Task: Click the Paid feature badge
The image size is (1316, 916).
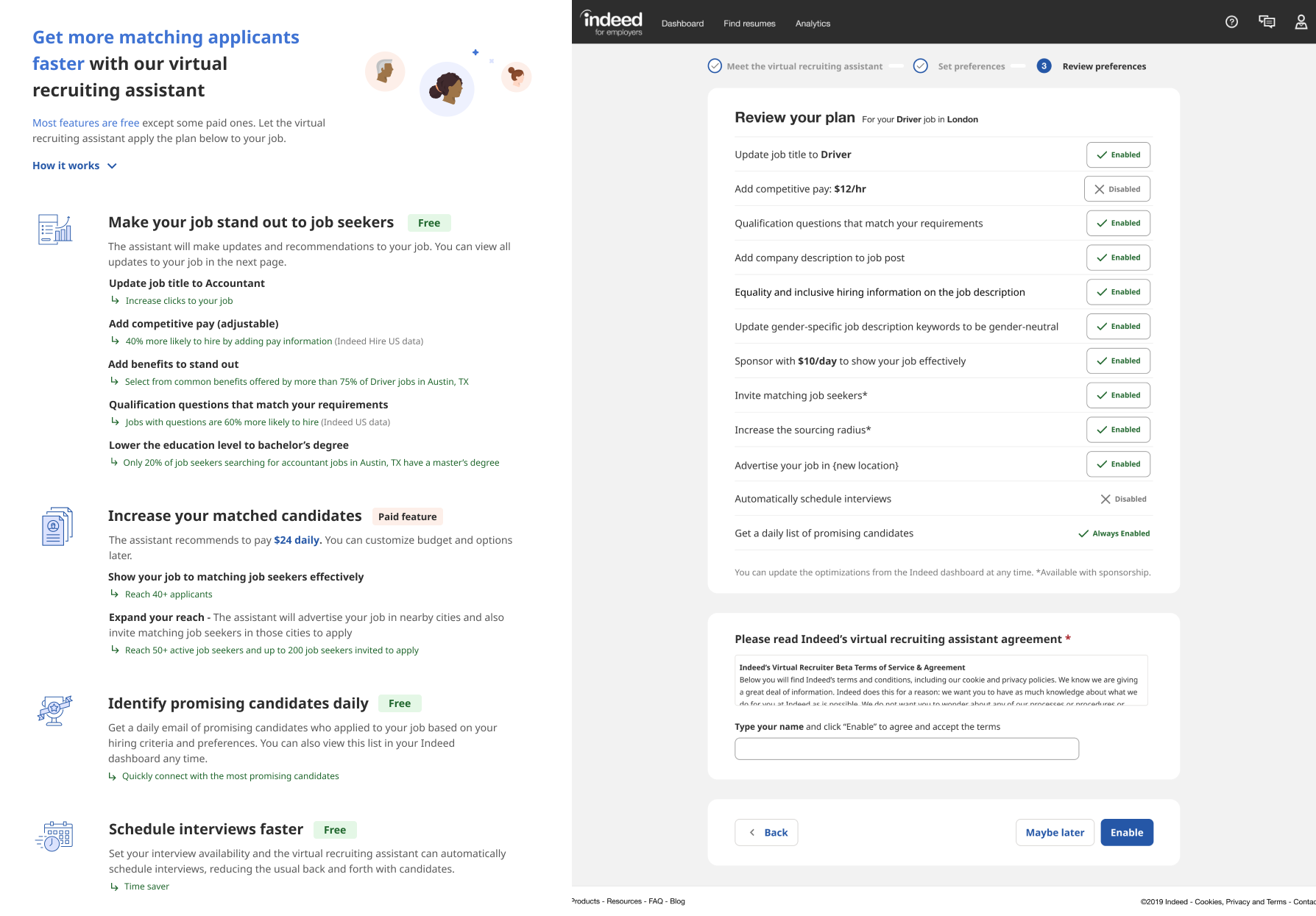Action: pos(407,516)
